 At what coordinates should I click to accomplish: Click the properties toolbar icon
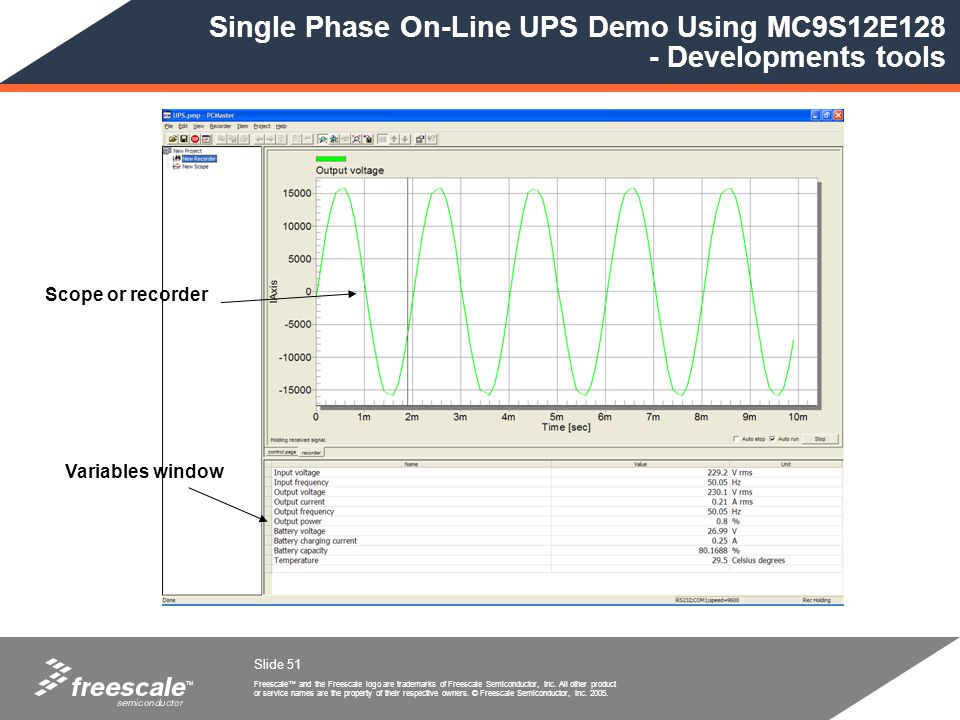[420, 139]
